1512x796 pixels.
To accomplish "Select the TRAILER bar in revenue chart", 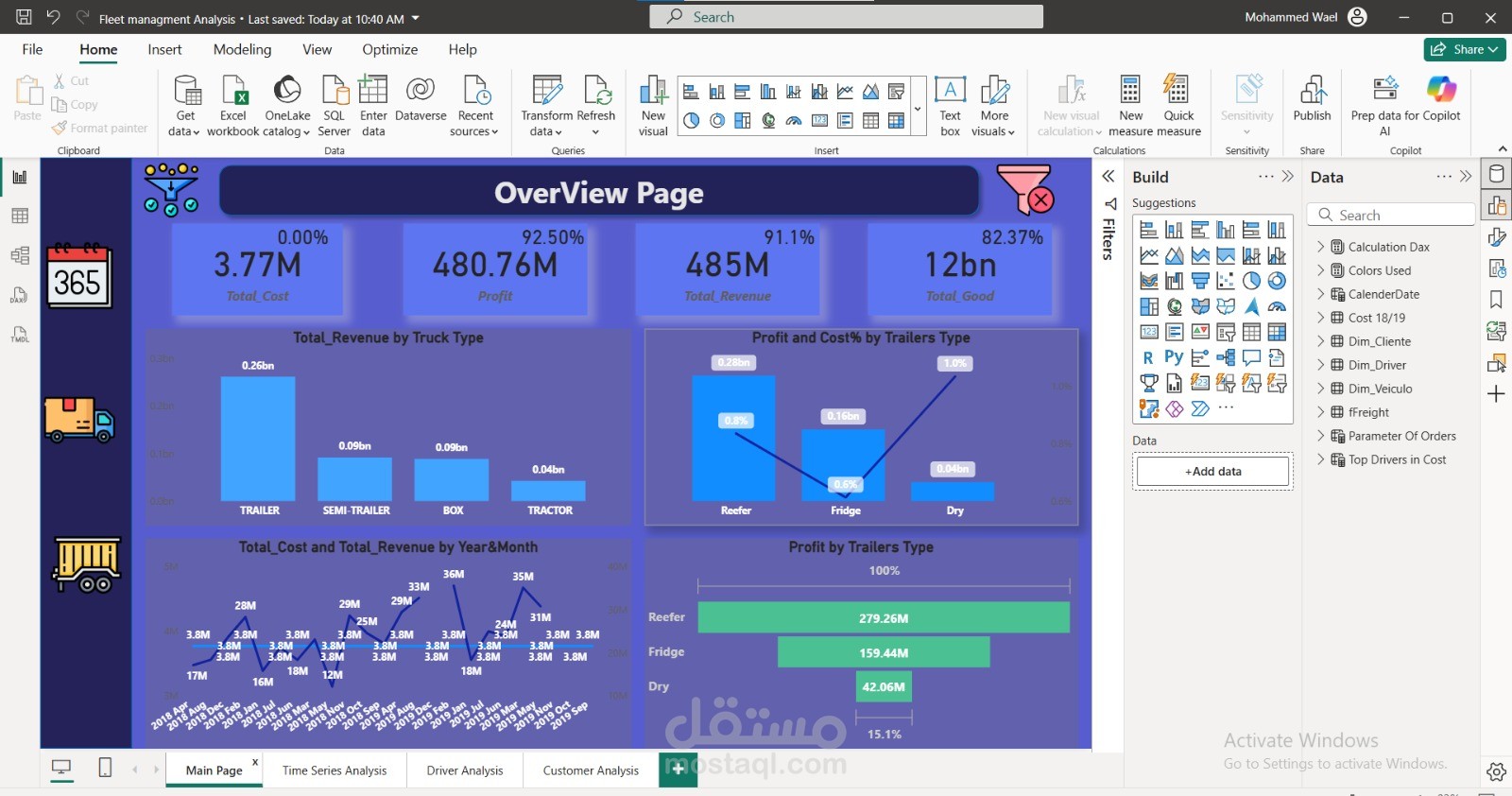I will pos(258,439).
